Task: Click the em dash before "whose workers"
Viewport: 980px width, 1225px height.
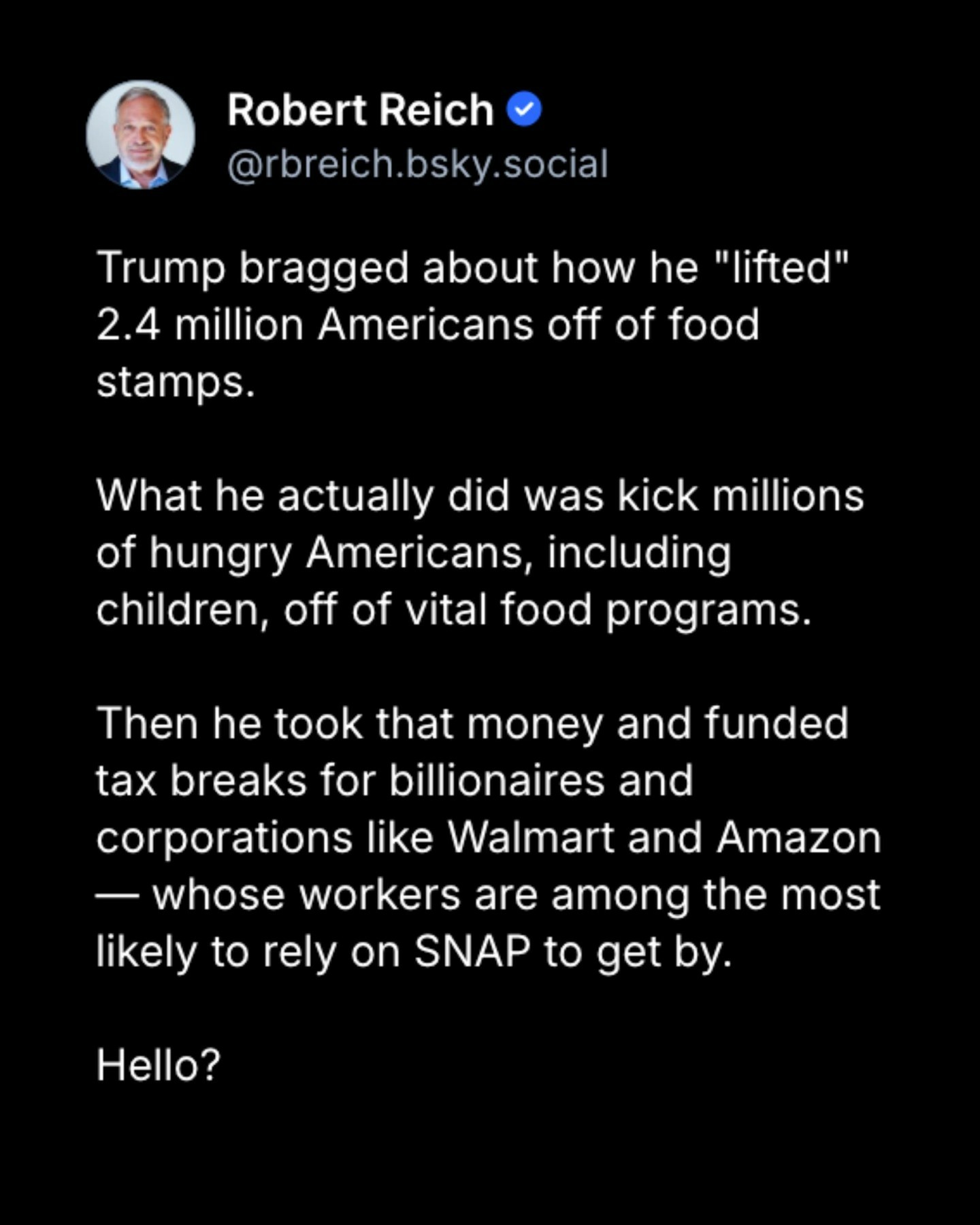Action: click(x=117, y=896)
